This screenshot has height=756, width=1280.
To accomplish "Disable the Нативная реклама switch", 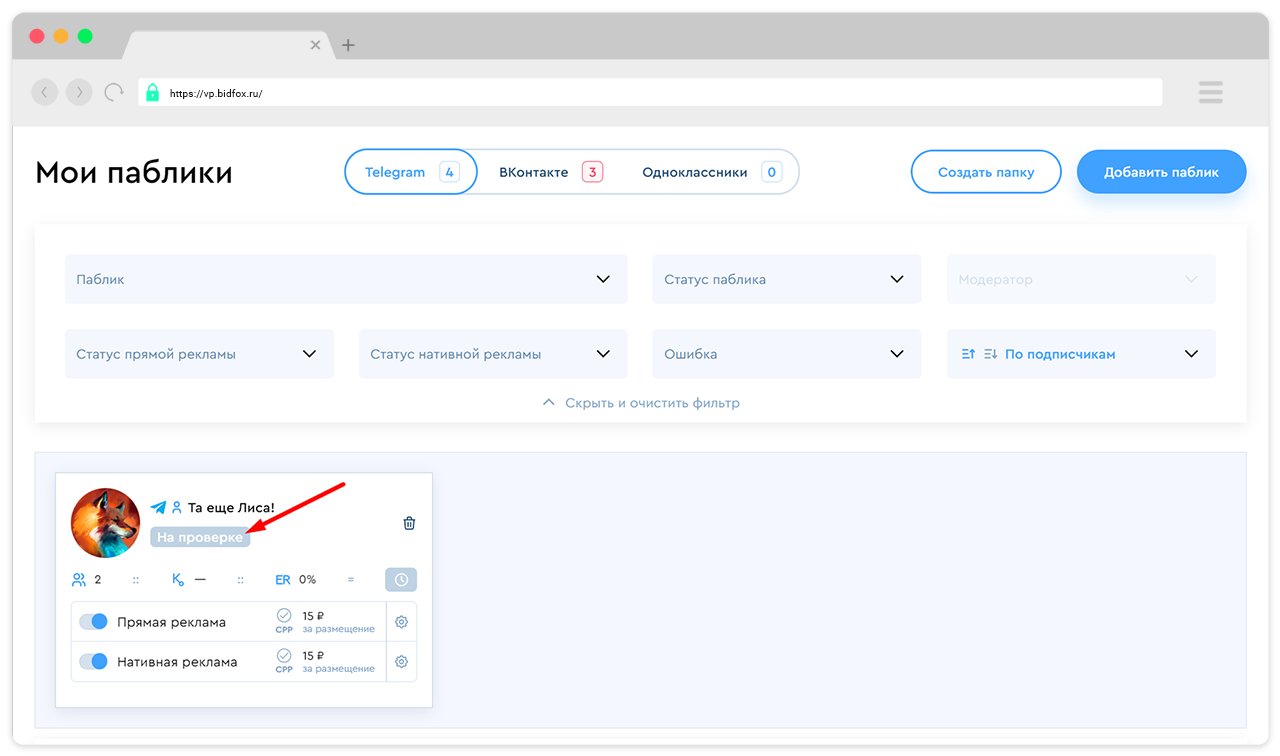I will pos(93,662).
